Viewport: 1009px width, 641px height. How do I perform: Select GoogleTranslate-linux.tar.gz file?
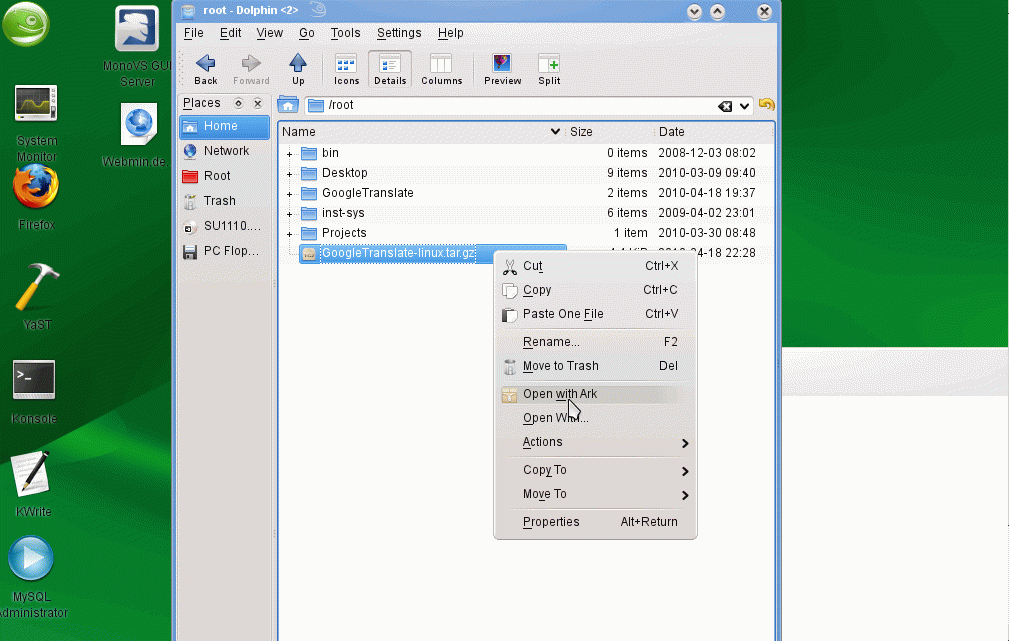click(x=398, y=254)
